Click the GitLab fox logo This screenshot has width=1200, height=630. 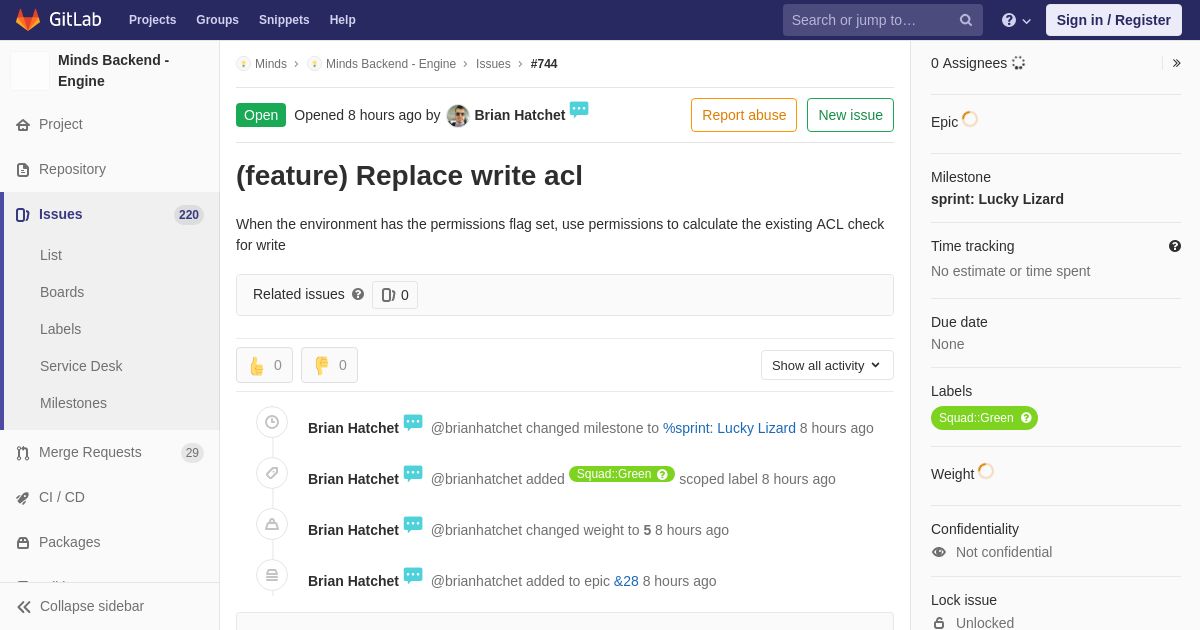(28, 20)
